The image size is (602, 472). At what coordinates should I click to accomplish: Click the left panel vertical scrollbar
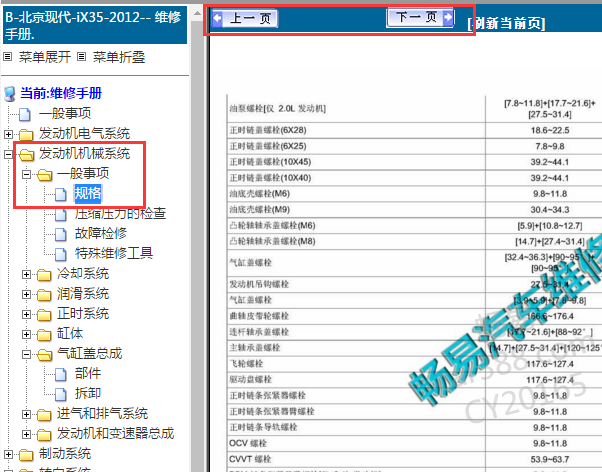pyautogui.click(x=197, y=246)
